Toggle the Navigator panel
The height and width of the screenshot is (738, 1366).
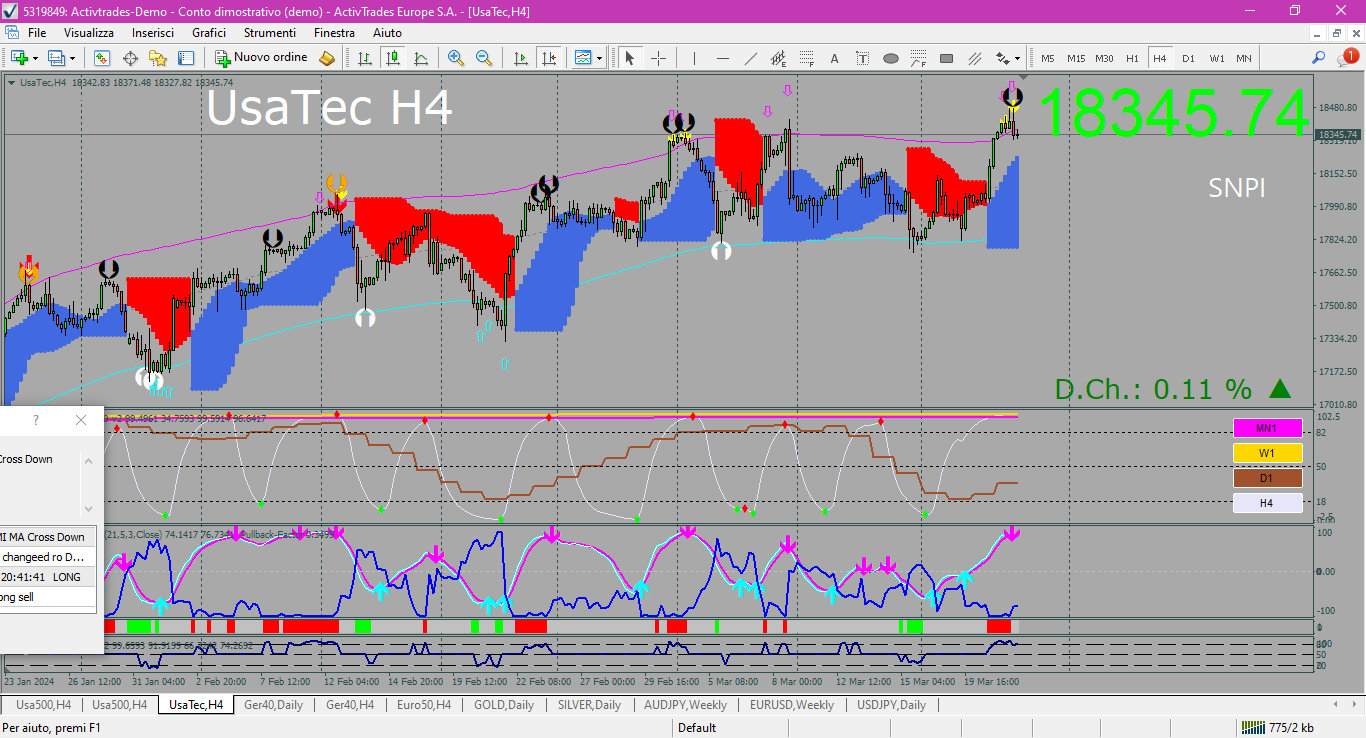pyautogui.click(x=158, y=58)
